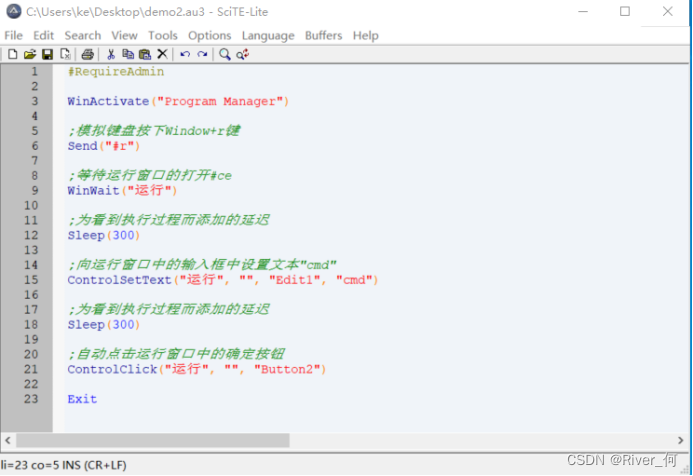Screen dimensions: 693x476
Task: Click ControlSetText function name on line 15
Action: (x=119, y=280)
